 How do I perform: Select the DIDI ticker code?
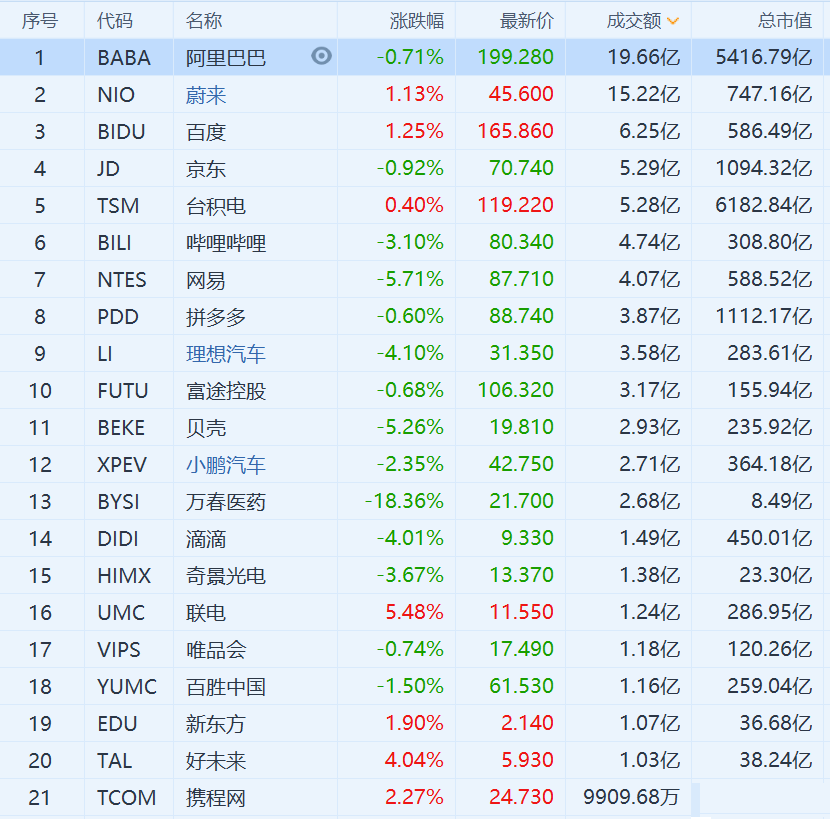(x=118, y=538)
